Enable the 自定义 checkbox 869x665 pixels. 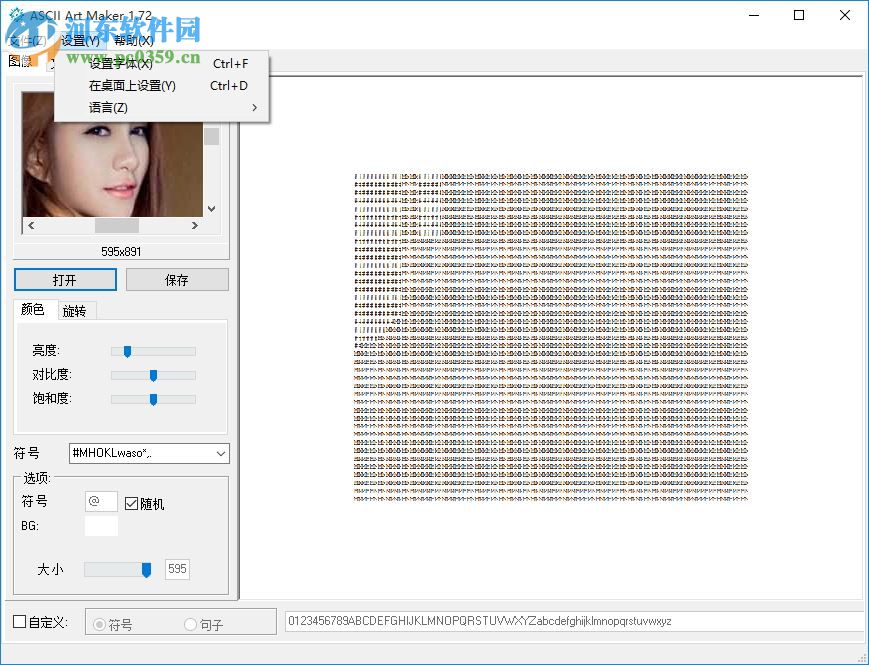(x=16, y=622)
